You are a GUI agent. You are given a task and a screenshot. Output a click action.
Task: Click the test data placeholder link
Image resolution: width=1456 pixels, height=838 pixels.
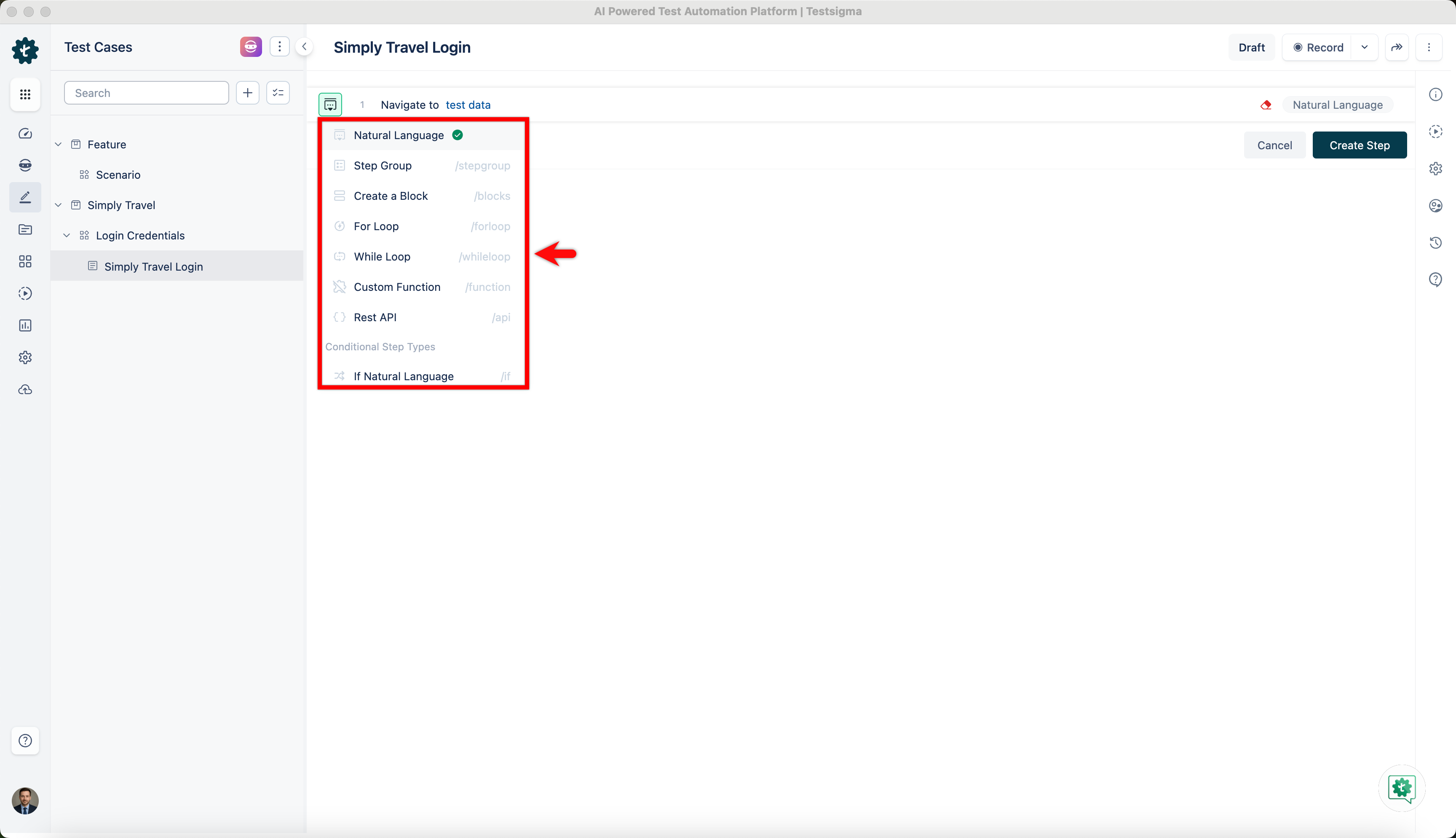click(468, 105)
